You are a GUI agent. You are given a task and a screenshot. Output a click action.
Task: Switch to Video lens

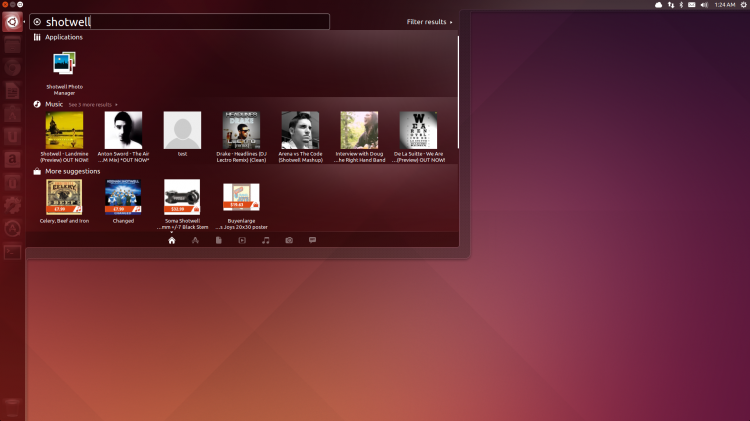coord(242,240)
